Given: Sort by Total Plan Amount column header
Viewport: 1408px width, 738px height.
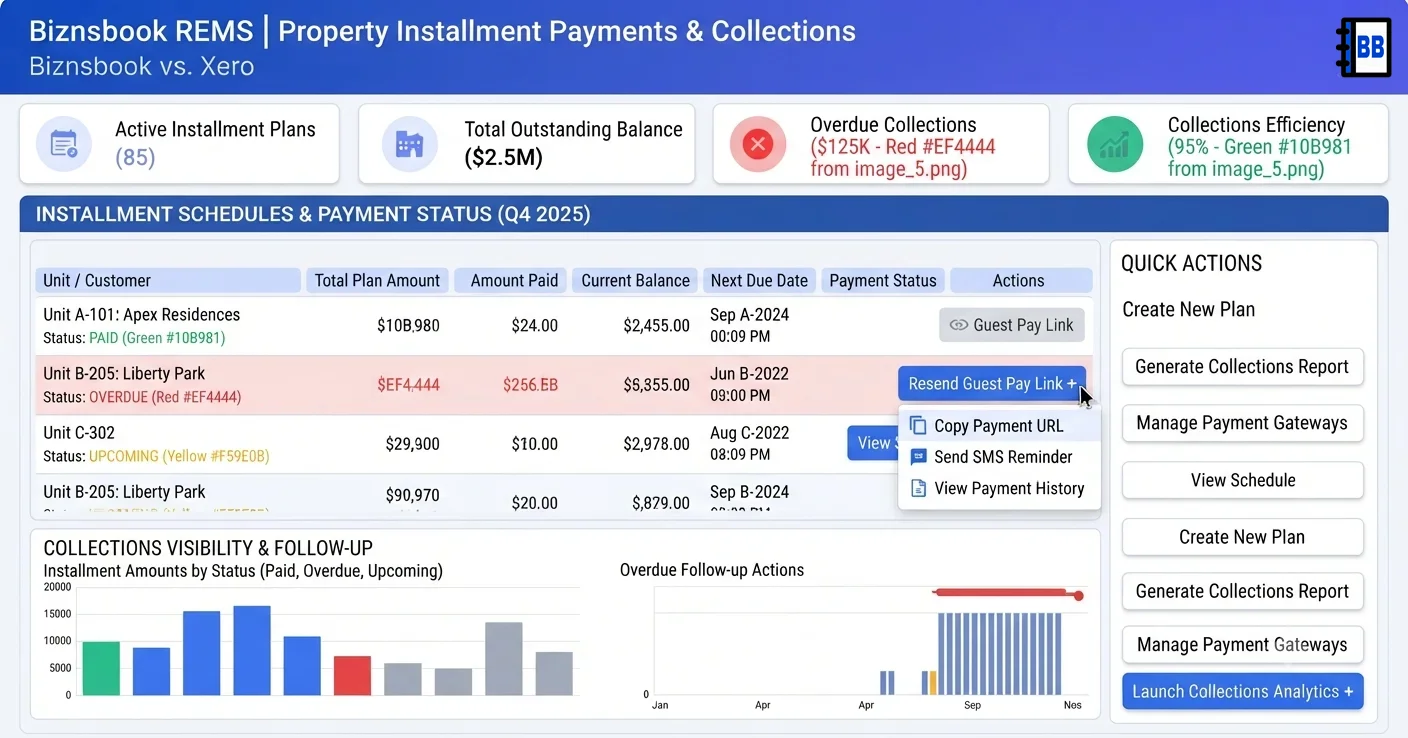Looking at the screenshot, I should (x=377, y=281).
